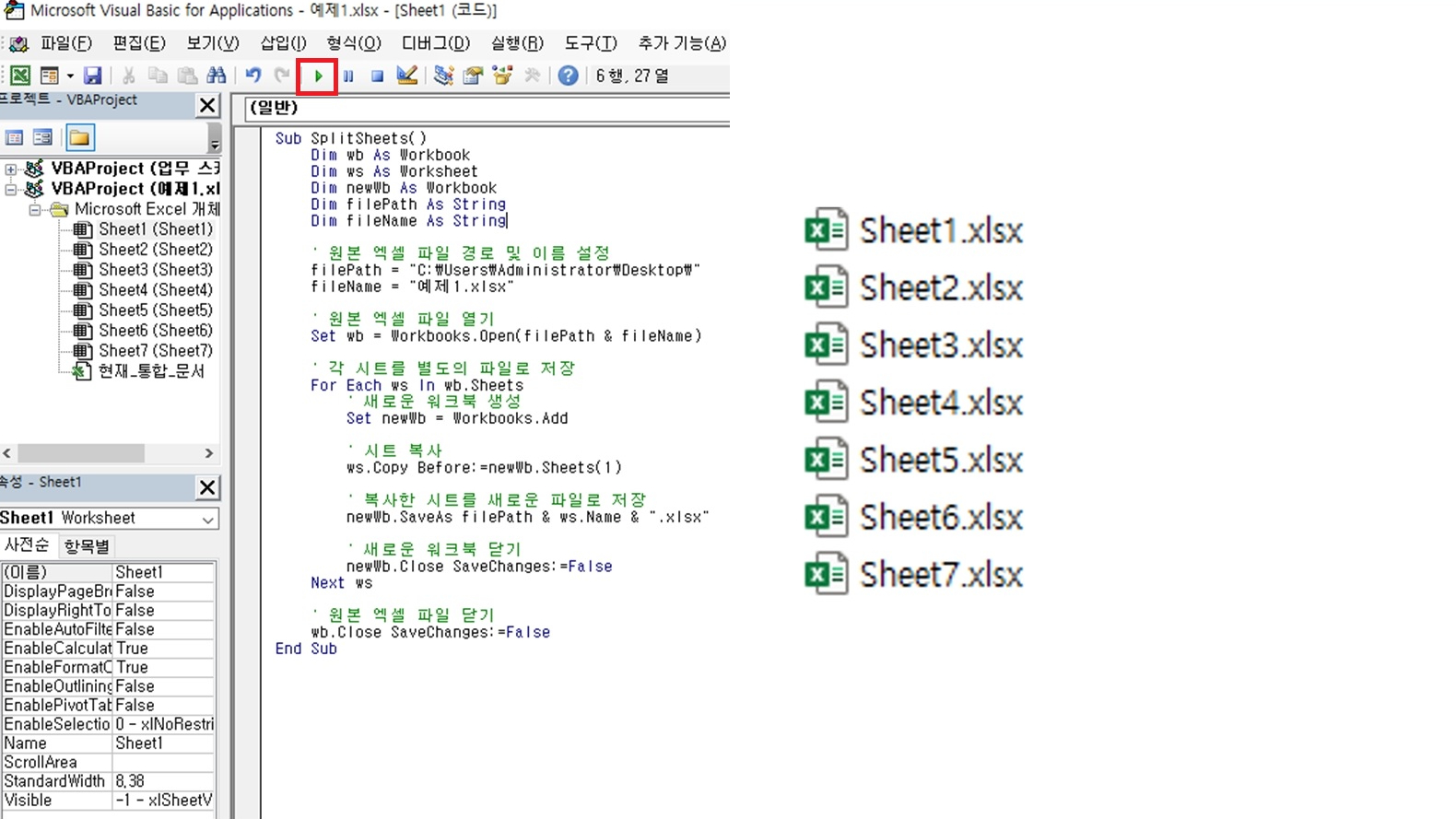Click the Sheet1.xlsx file icon
The image size is (1456, 819).
point(826,229)
